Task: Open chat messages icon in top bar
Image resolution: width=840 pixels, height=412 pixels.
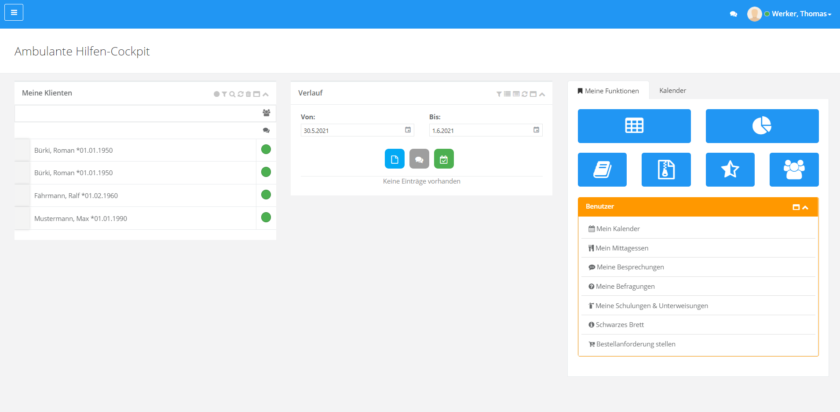Action: tap(733, 14)
